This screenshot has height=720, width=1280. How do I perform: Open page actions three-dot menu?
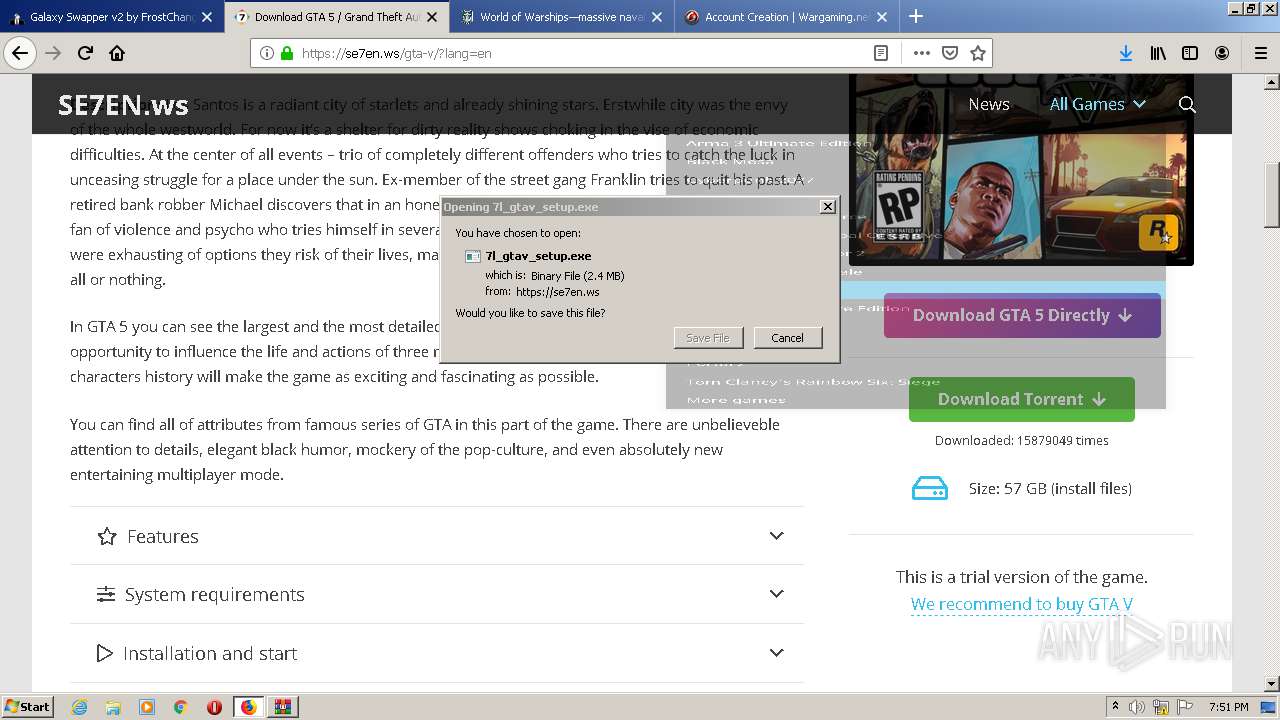pyautogui.click(x=921, y=53)
